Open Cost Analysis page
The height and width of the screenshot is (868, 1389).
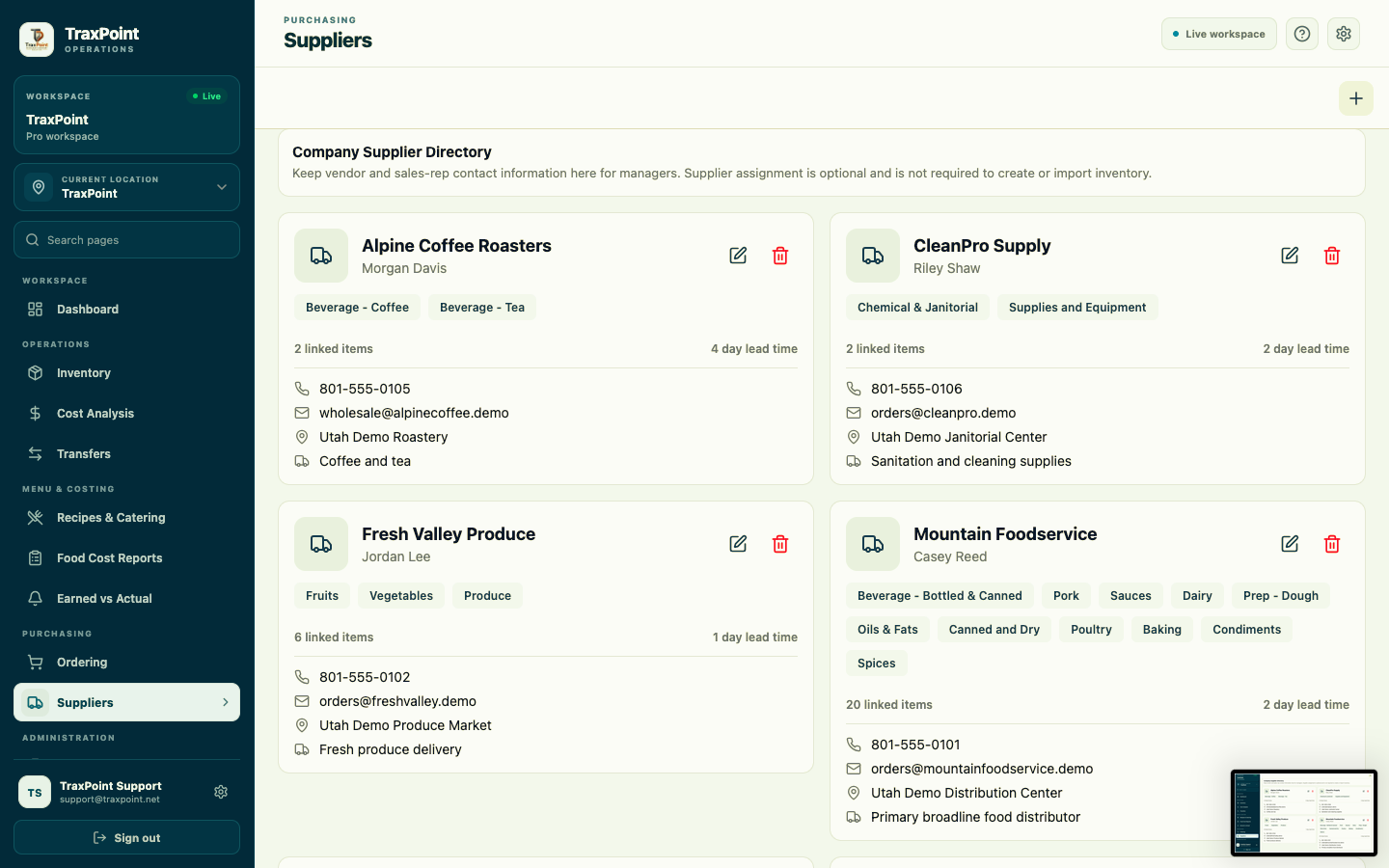[126, 414]
